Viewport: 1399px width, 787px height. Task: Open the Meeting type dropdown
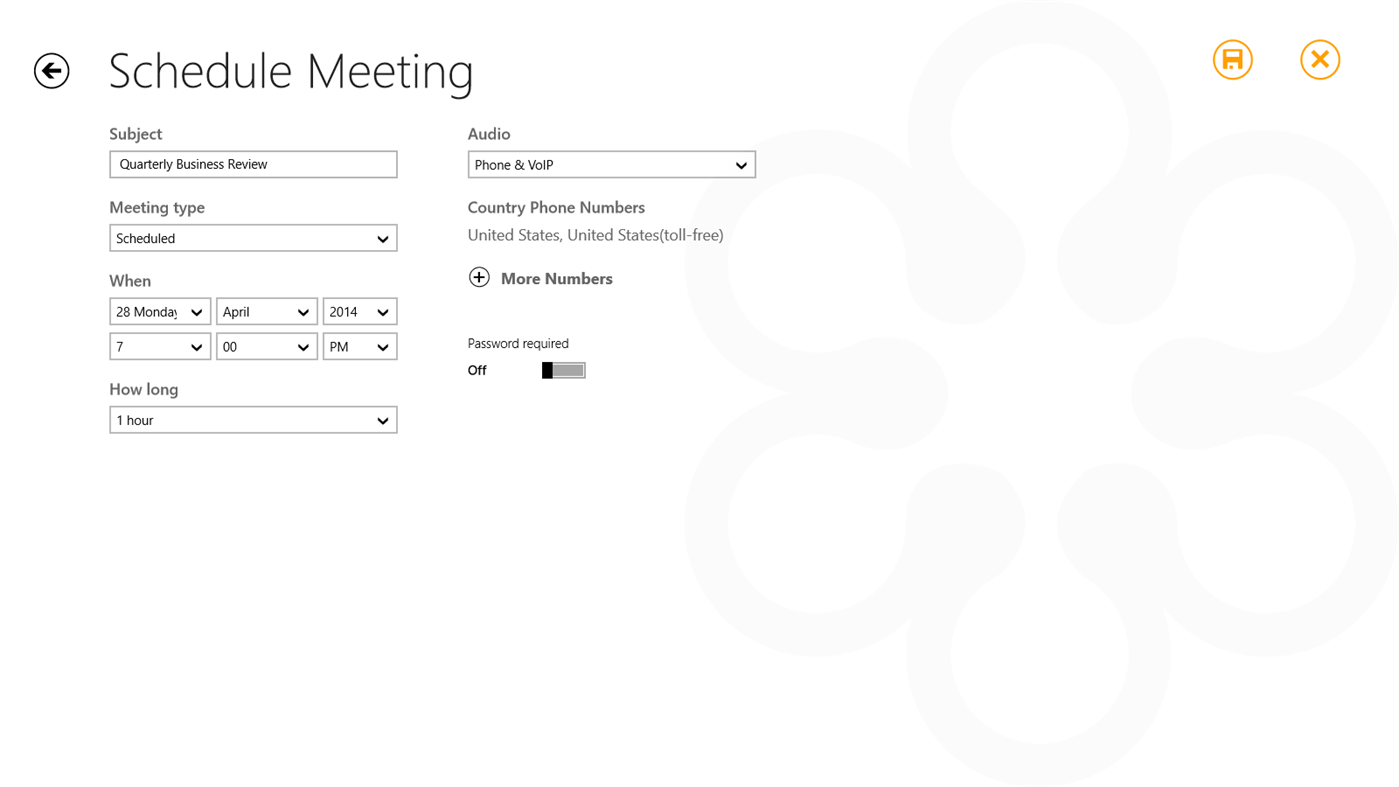pyautogui.click(x=253, y=238)
